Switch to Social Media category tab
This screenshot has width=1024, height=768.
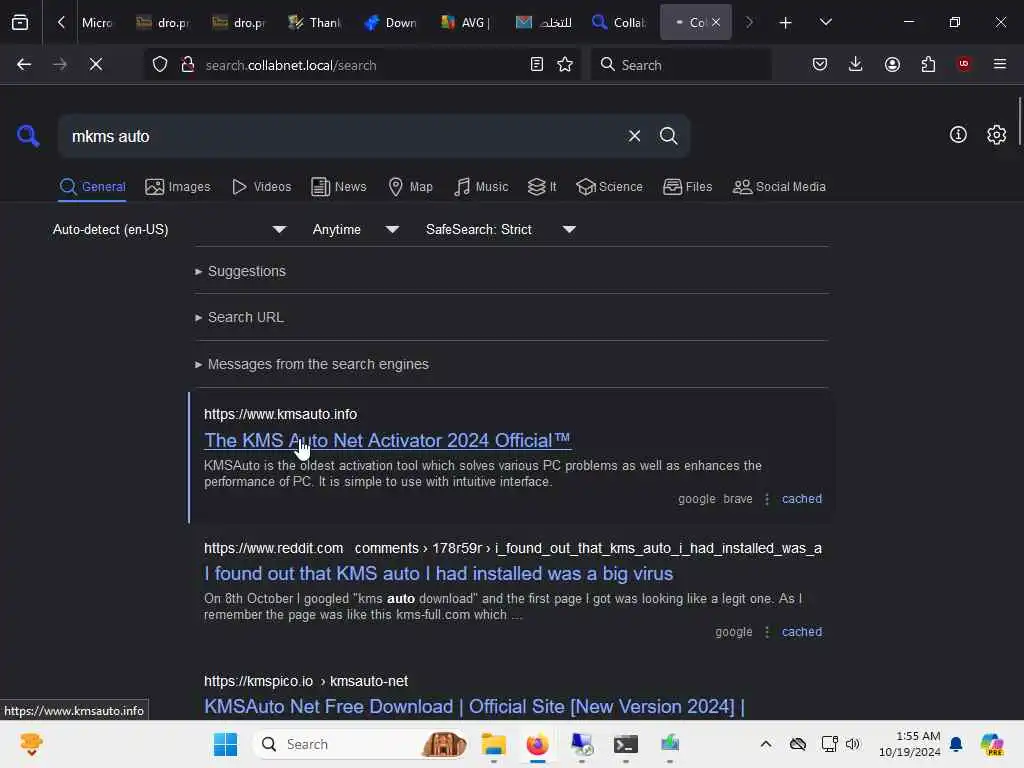point(779,187)
